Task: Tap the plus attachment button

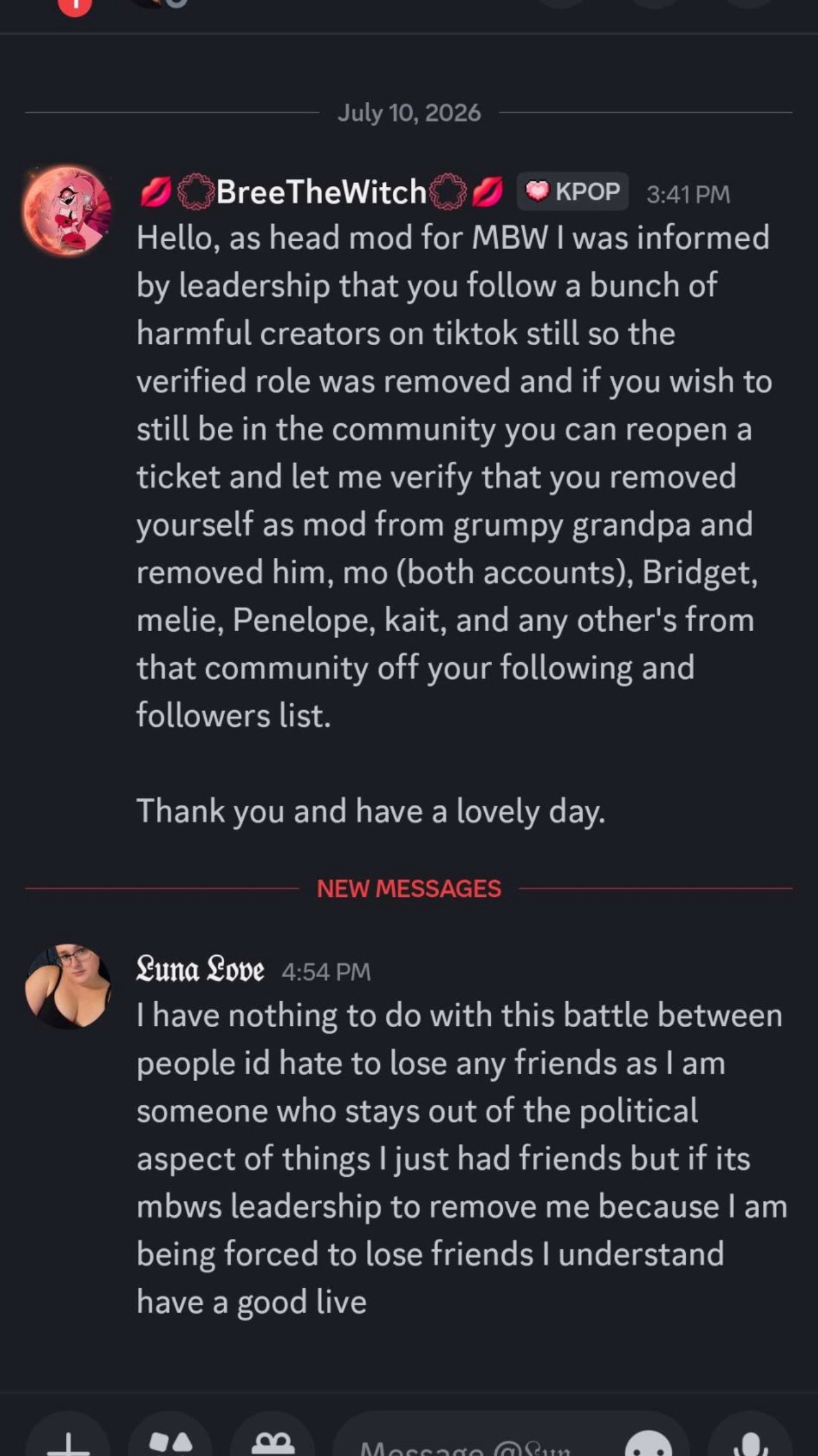Action: tap(68, 1439)
